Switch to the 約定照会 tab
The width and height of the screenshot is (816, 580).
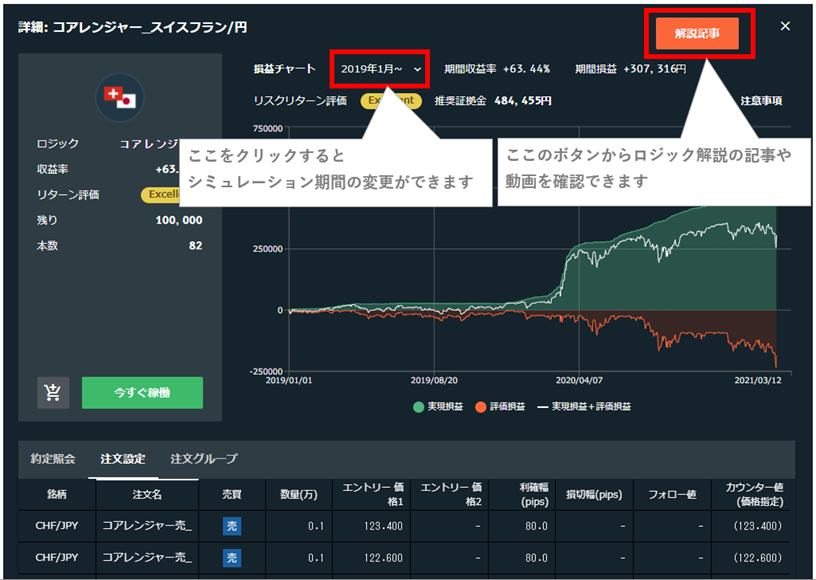53,459
